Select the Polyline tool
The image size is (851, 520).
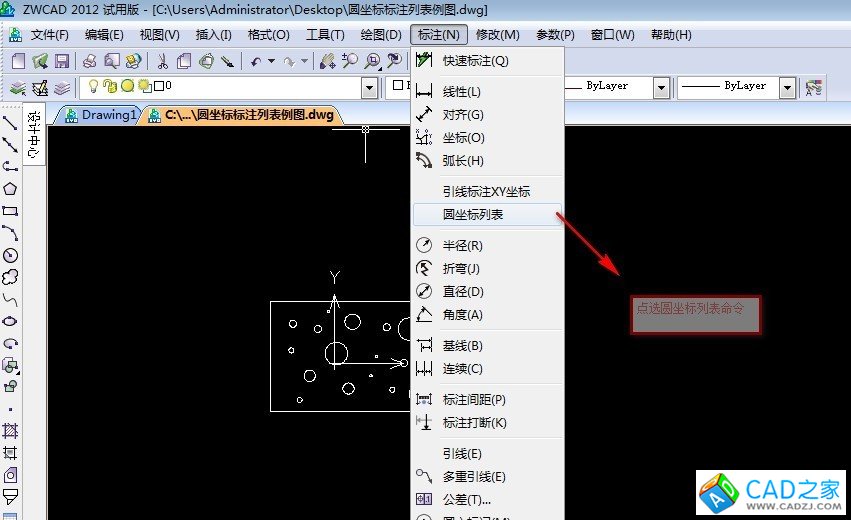point(10,167)
